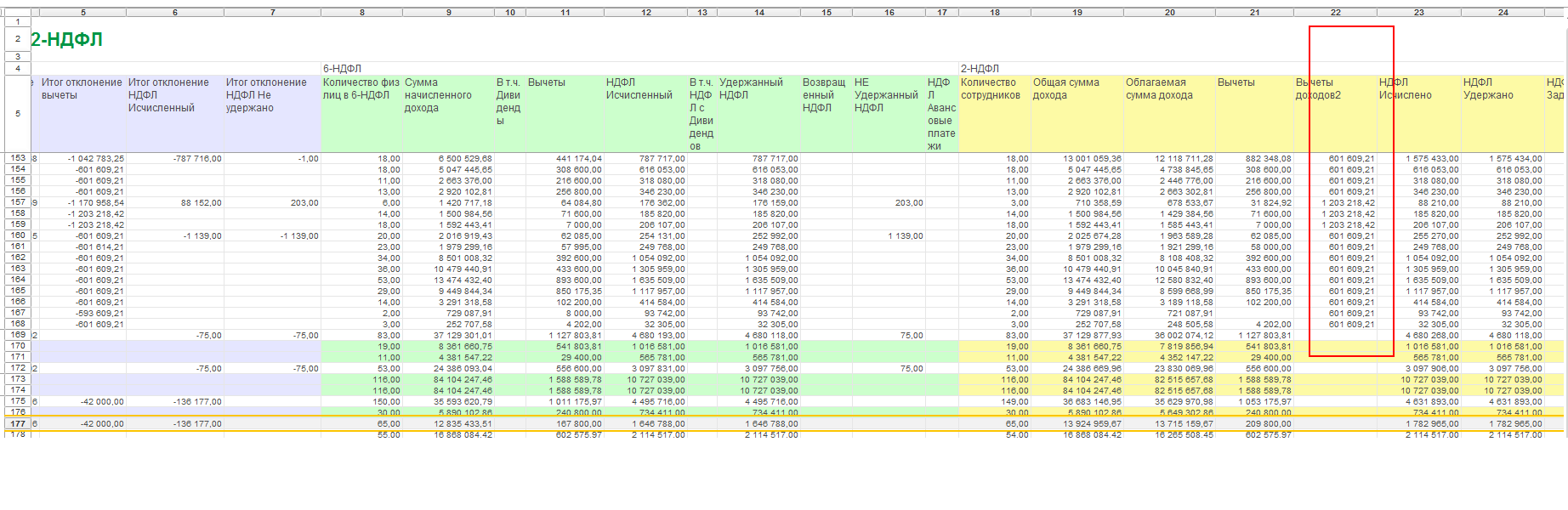Select the "Итог отклонение НДФЛ Исчисленный" header
The image size is (1568, 510).
click(175, 114)
